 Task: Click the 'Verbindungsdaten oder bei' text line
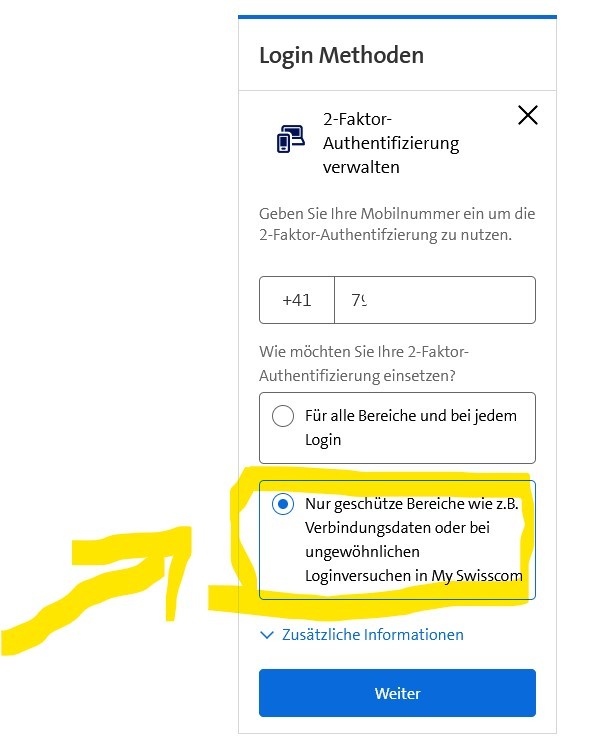(397, 528)
